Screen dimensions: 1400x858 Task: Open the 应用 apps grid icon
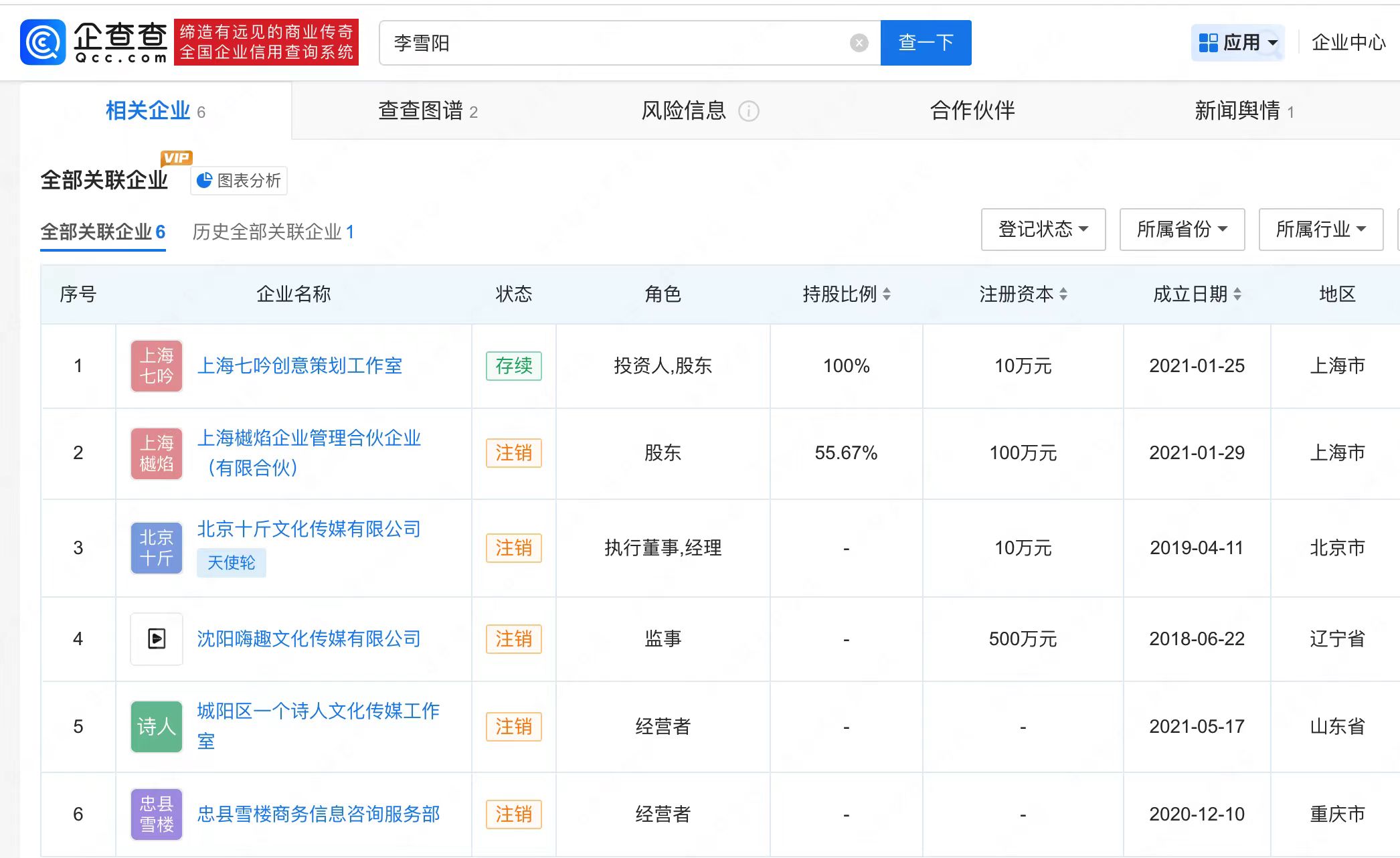1207,41
